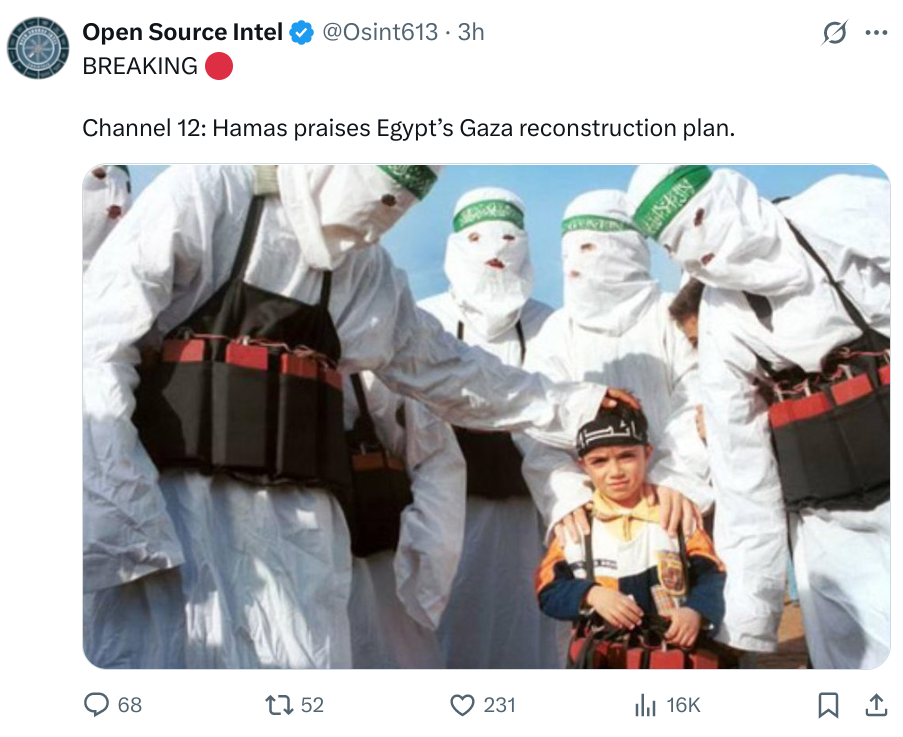Click the Channel 12 tweet text
Viewport: 903px width, 737px height.
[x=409, y=128]
